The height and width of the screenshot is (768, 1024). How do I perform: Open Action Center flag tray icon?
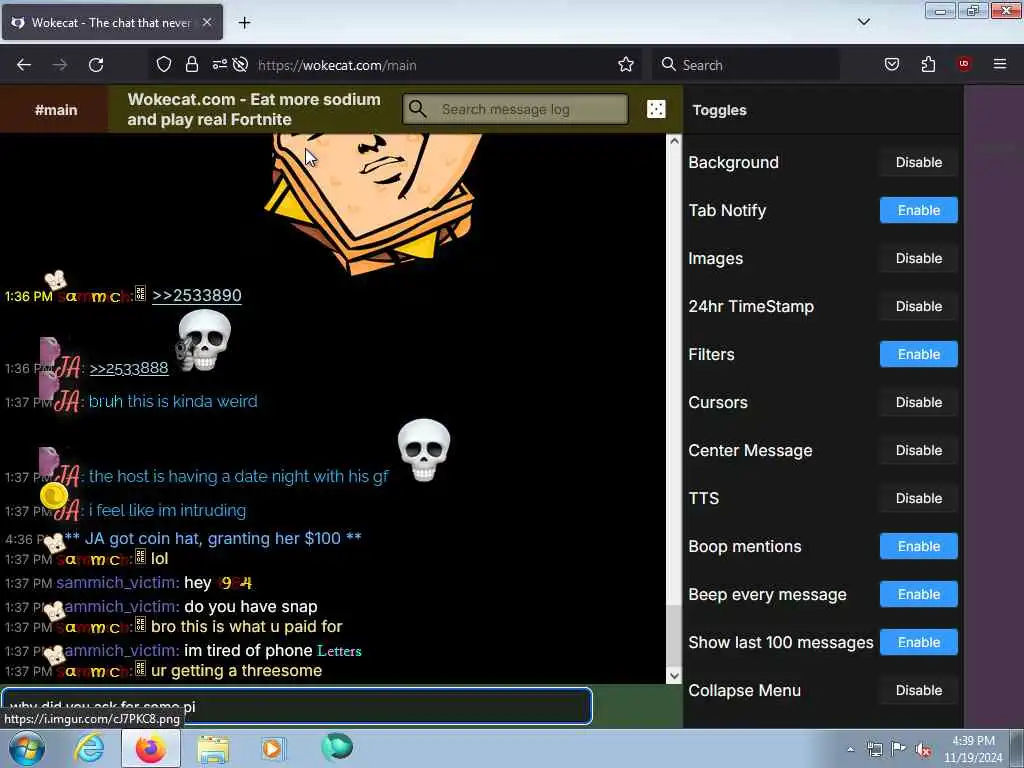pos(898,749)
